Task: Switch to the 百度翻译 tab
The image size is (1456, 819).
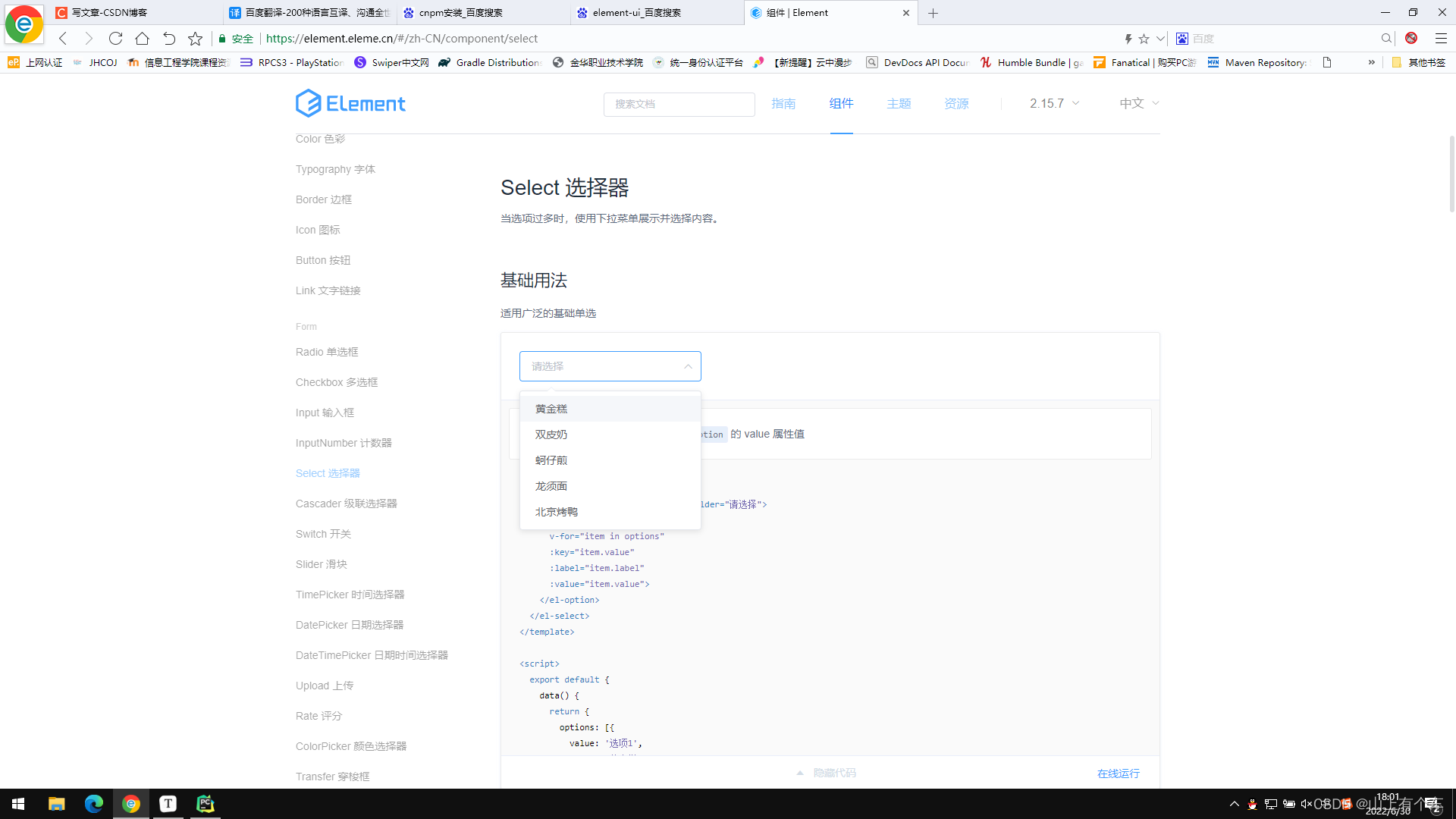Action: coord(309,13)
